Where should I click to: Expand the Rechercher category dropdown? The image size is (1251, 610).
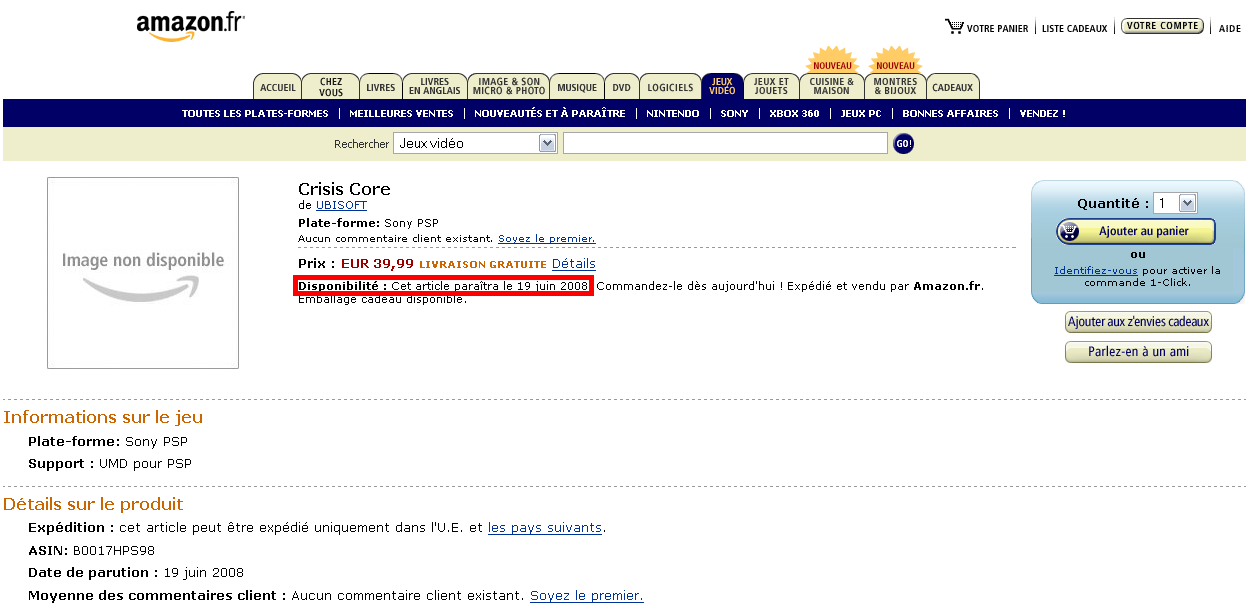pyautogui.click(x=475, y=144)
